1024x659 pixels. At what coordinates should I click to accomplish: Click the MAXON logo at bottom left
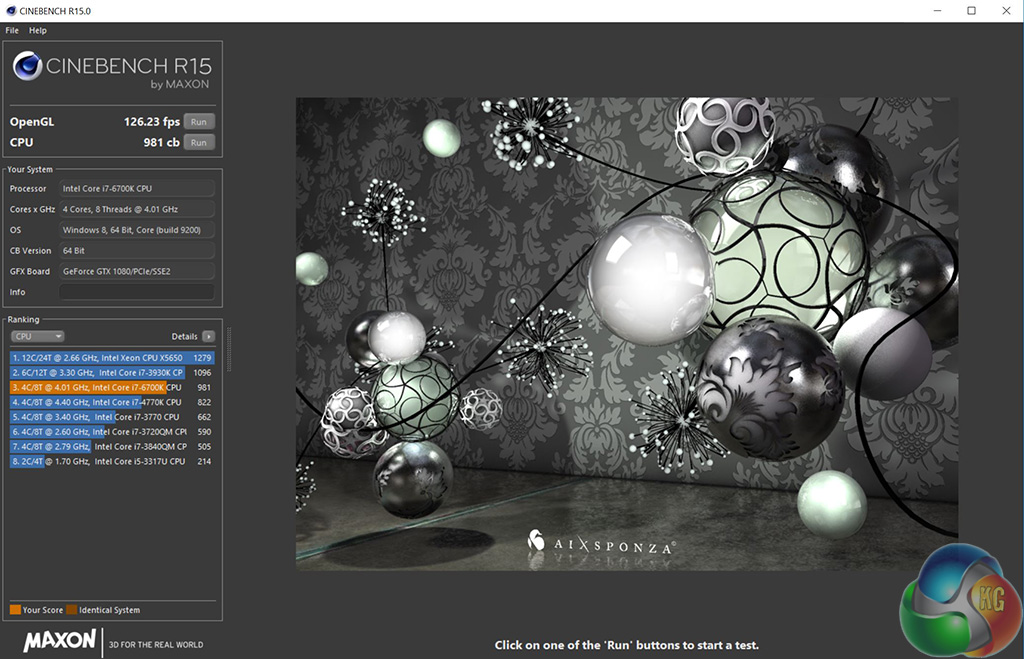60,641
